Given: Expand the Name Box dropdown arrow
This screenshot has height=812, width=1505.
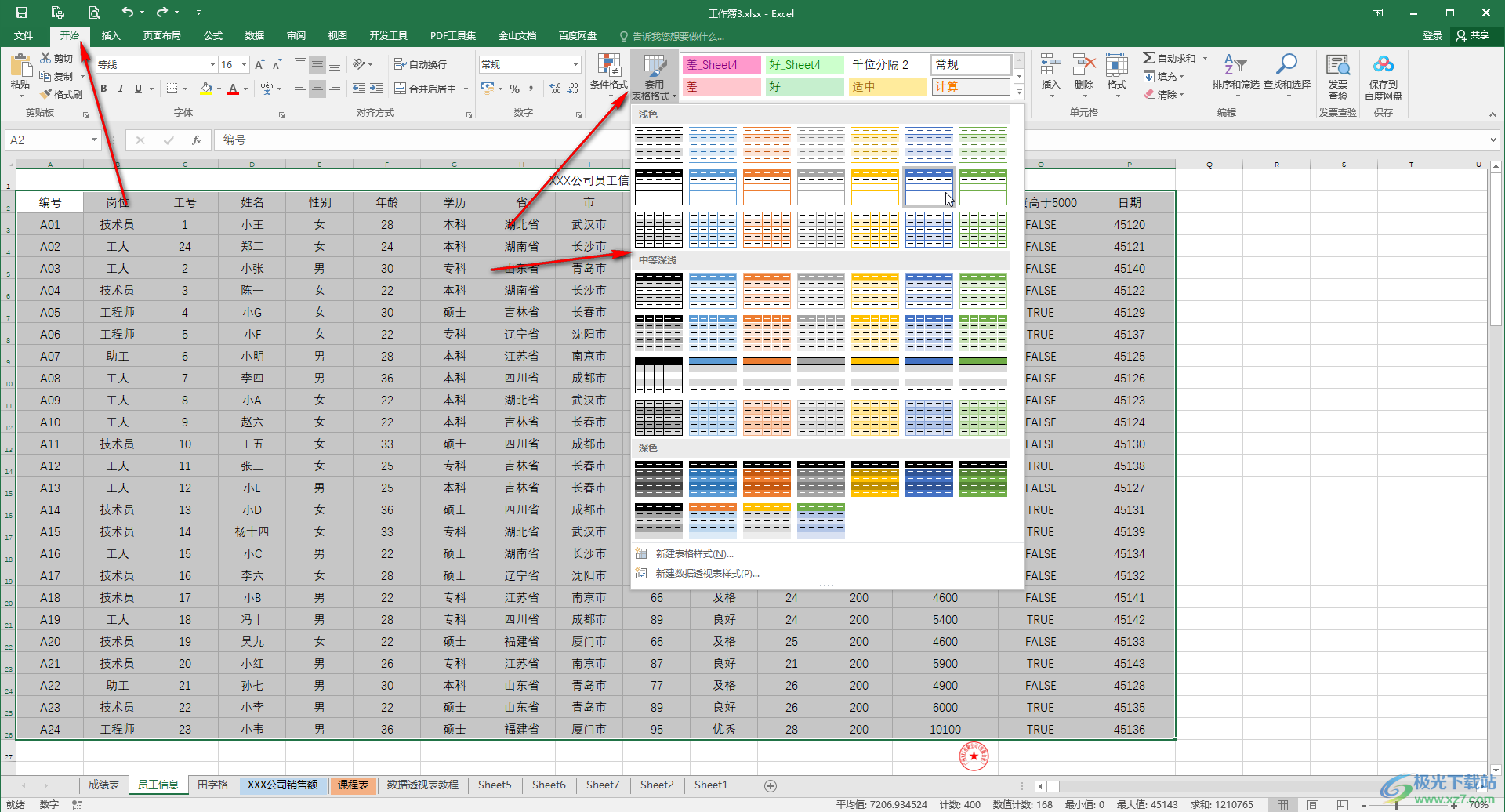Looking at the screenshot, I should (94, 140).
